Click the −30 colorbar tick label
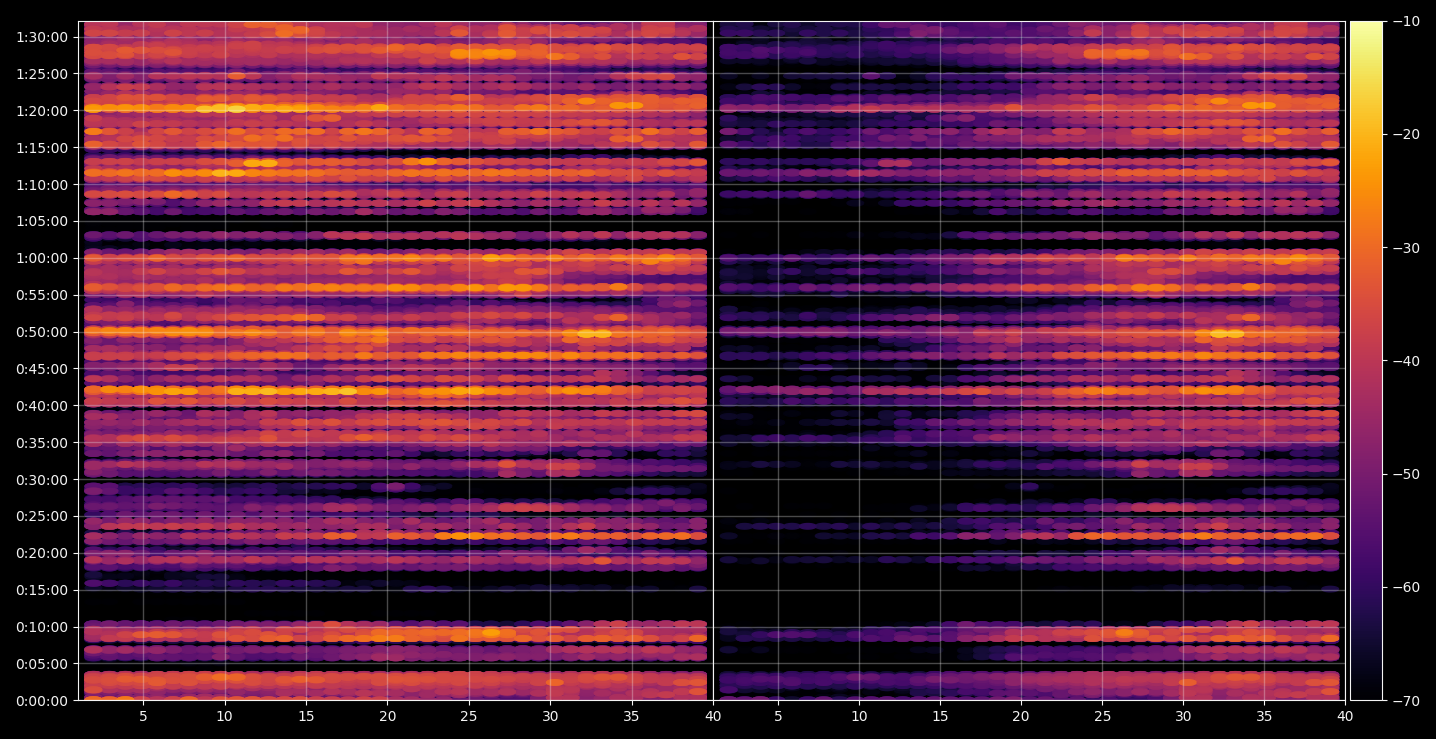 pyautogui.click(x=1406, y=248)
